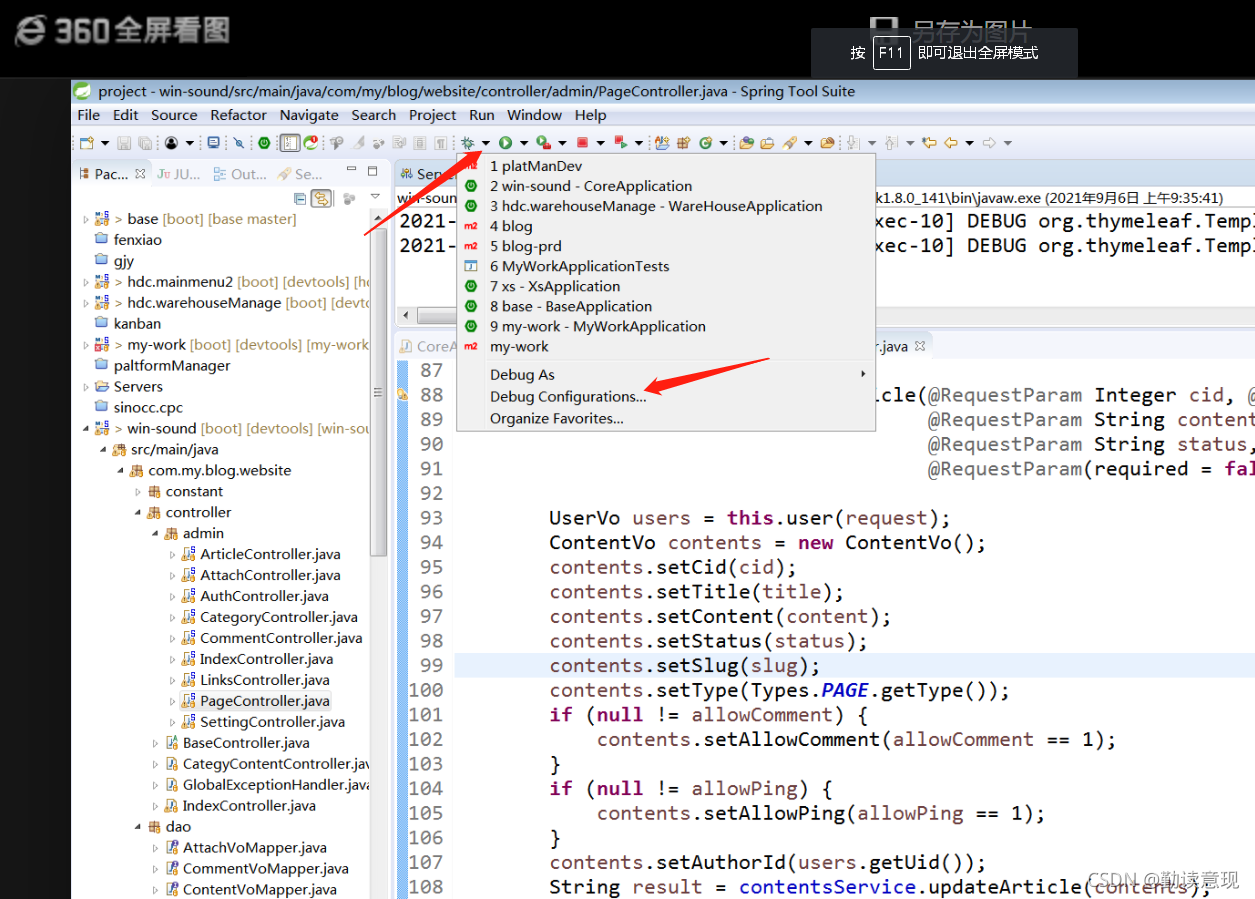
Task: Open the Run launch dropdown arrow
Action: [x=523, y=143]
